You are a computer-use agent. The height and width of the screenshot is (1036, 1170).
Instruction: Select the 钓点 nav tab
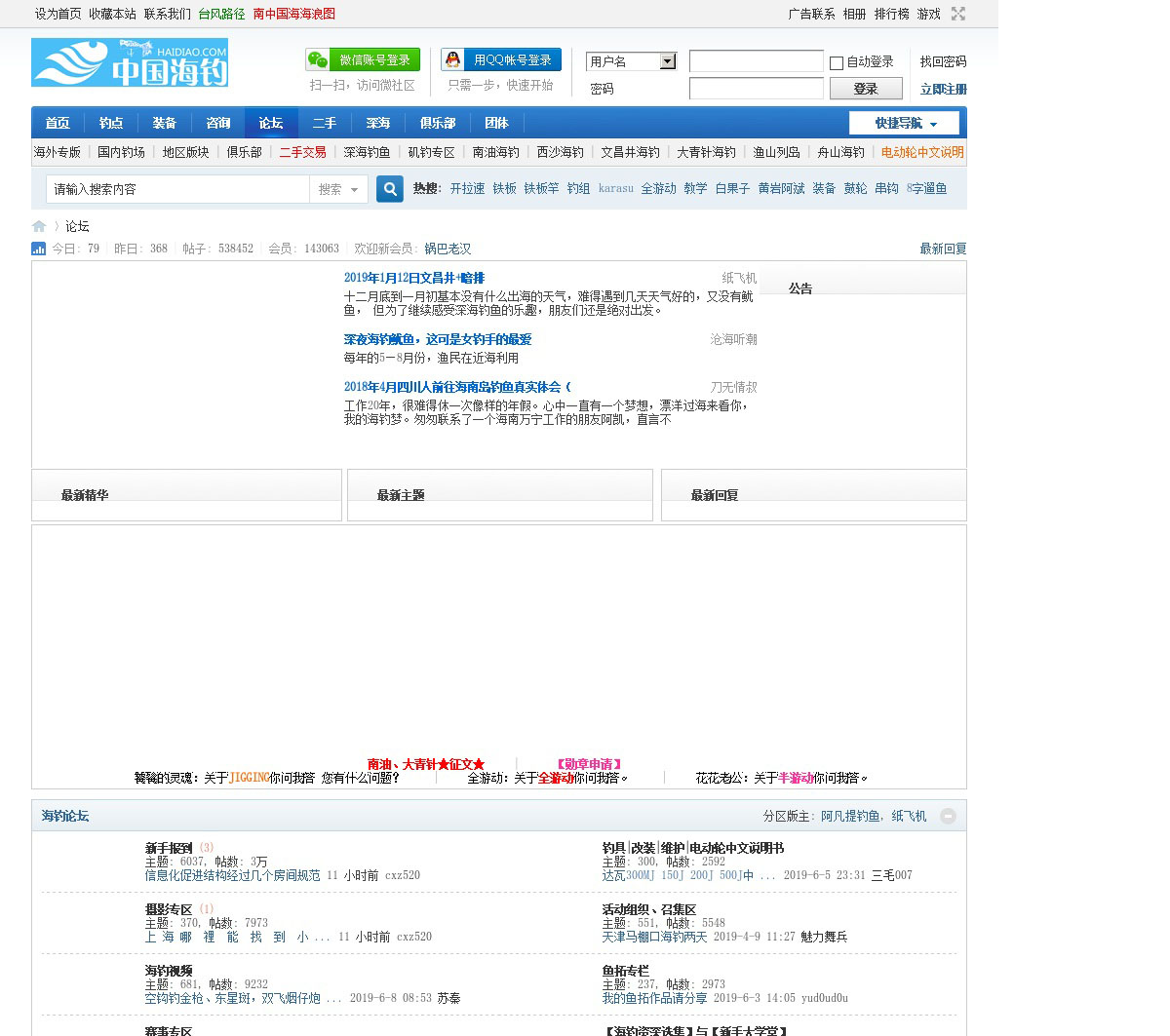click(x=111, y=123)
